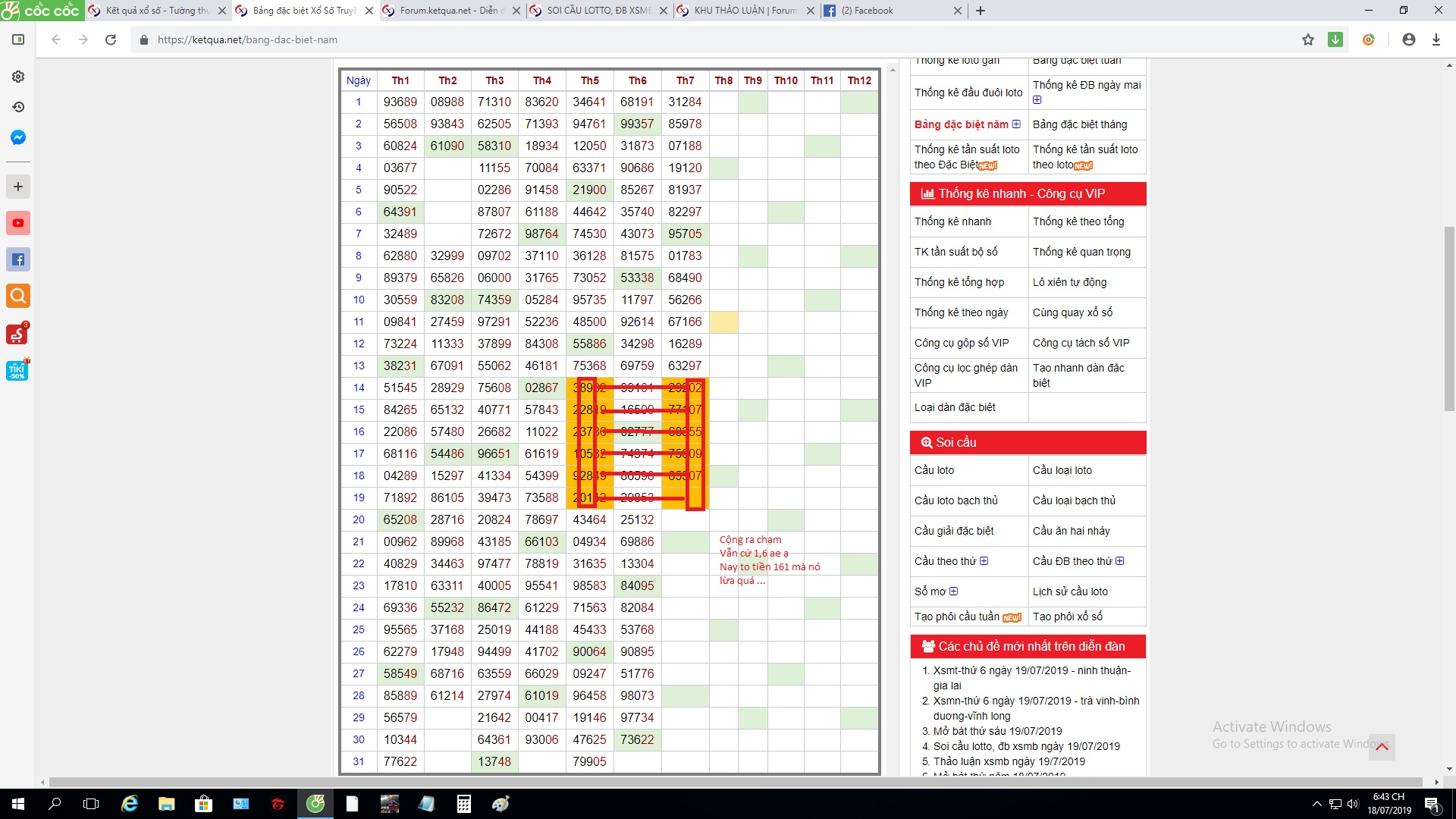Click the green download arrow extension
Viewport: 1456px width, 819px height.
pyautogui.click(x=1335, y=39)
